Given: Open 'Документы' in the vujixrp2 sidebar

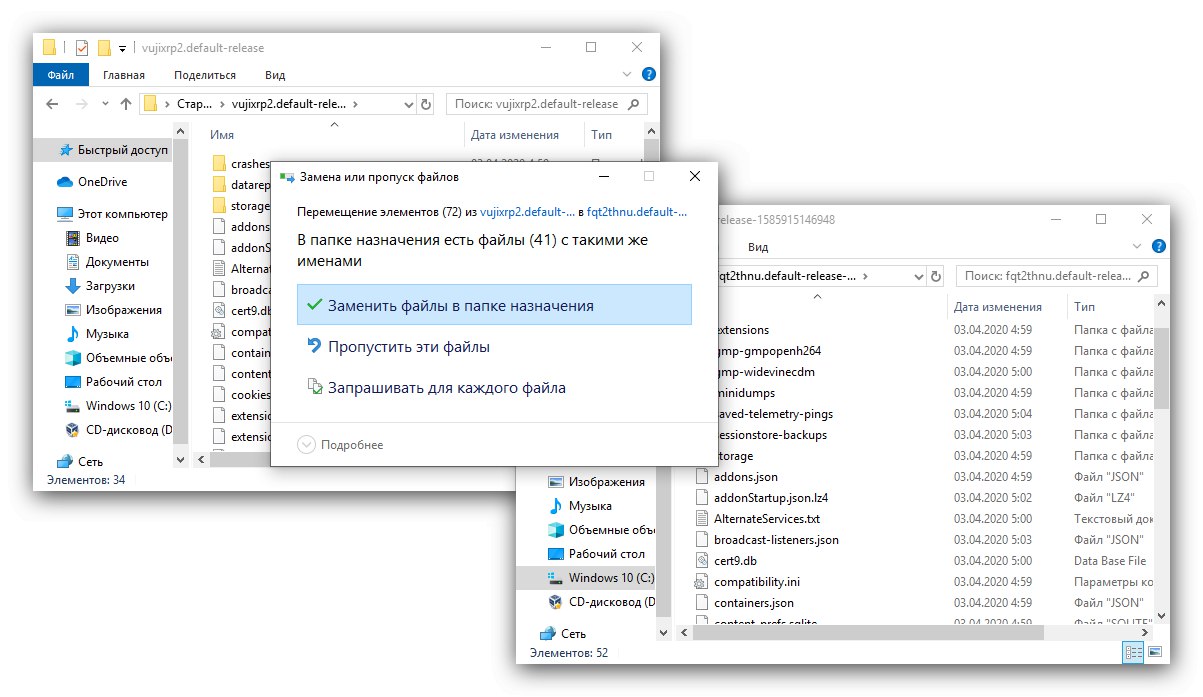Looking at the screenshot, I should click(x=107, y=262).
